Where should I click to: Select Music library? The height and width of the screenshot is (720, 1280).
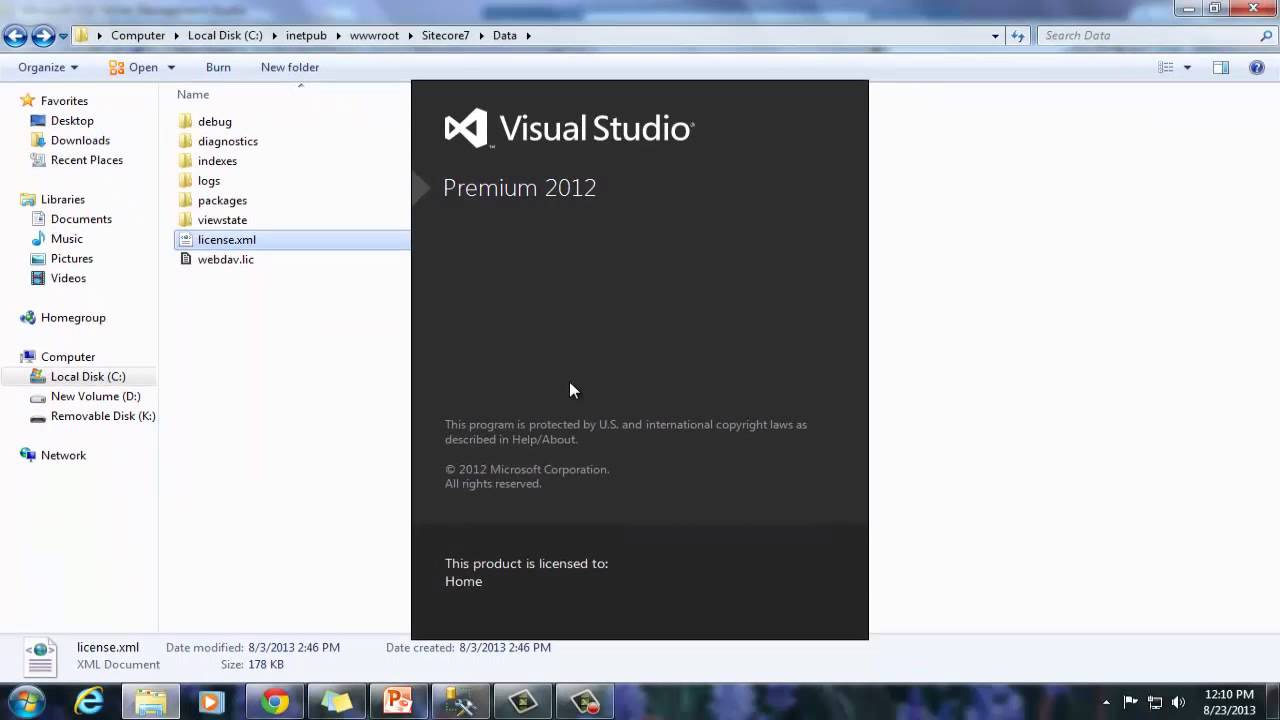pyautogui.click(x=67, y=239)
